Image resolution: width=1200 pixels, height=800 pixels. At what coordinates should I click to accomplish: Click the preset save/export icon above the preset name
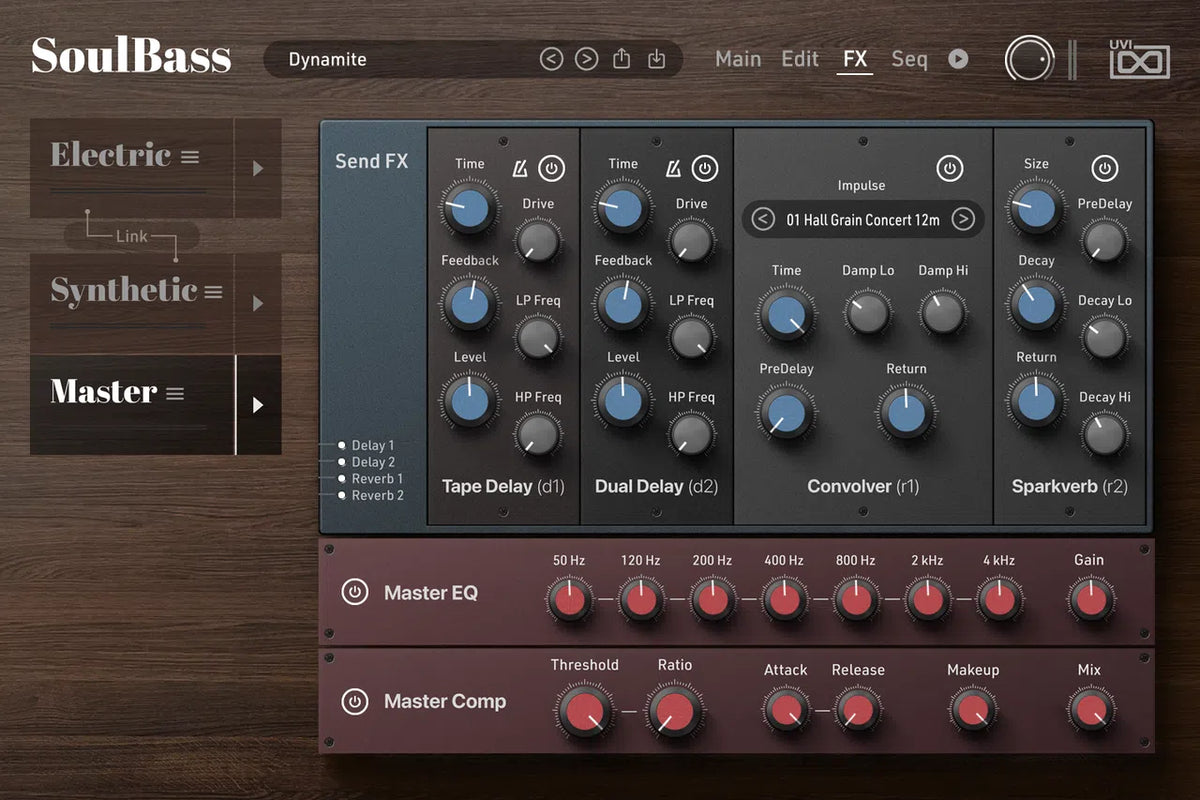pyautogui.click(x=621, y=59)
